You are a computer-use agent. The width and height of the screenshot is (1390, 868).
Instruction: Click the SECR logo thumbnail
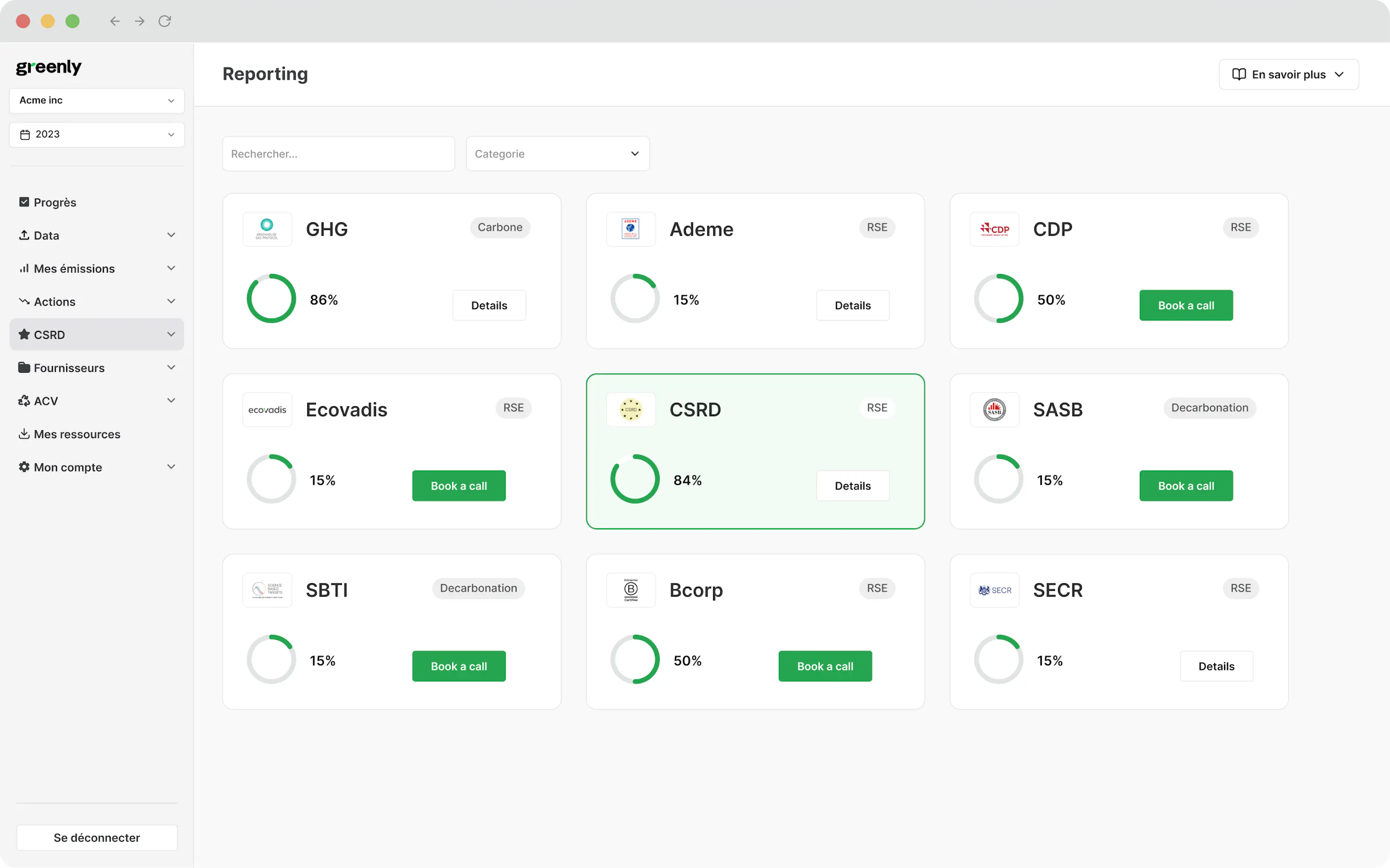[x=994, y=589]
